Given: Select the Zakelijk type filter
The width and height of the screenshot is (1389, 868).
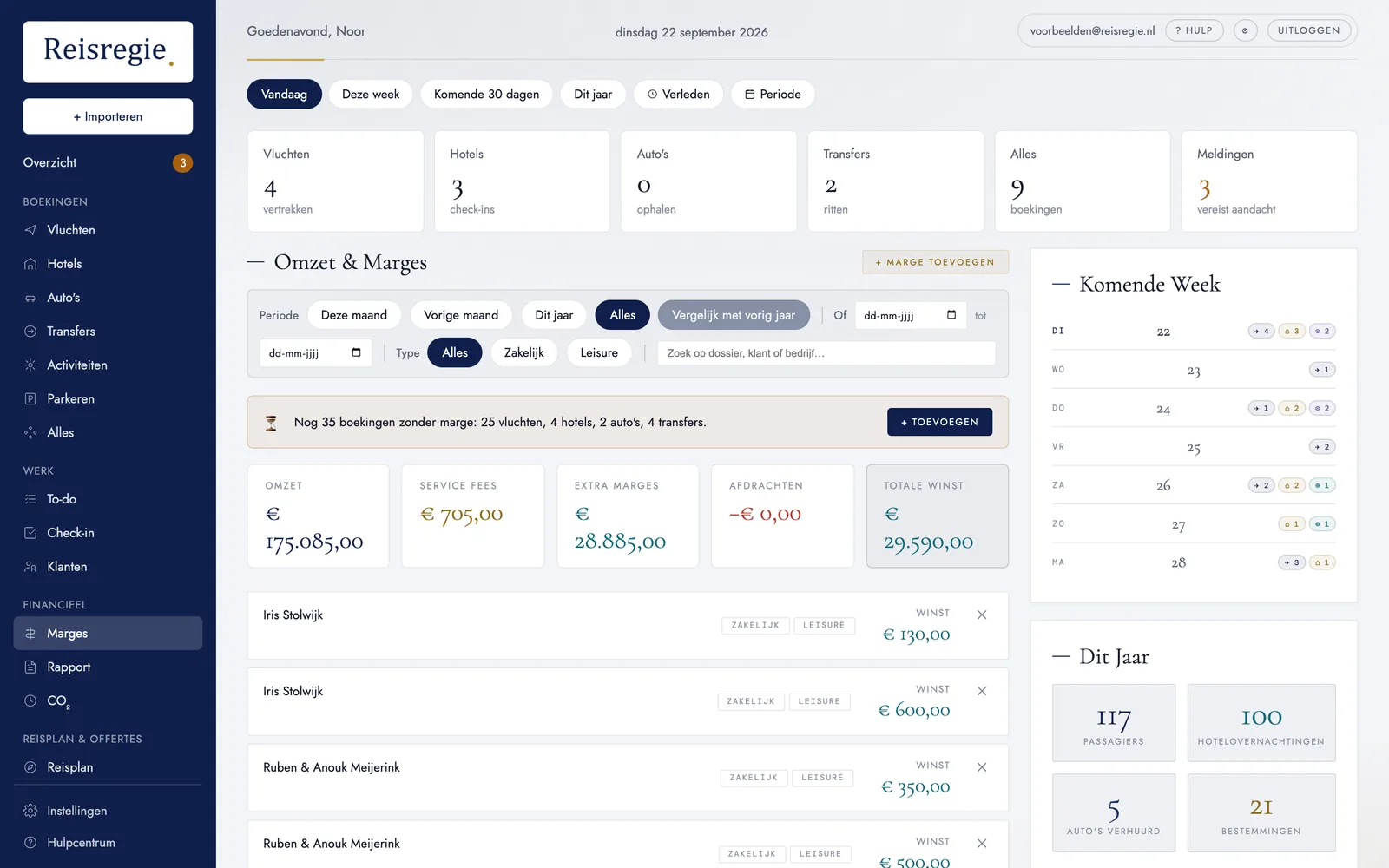Looking at the screenshot, I should point(524,352).
